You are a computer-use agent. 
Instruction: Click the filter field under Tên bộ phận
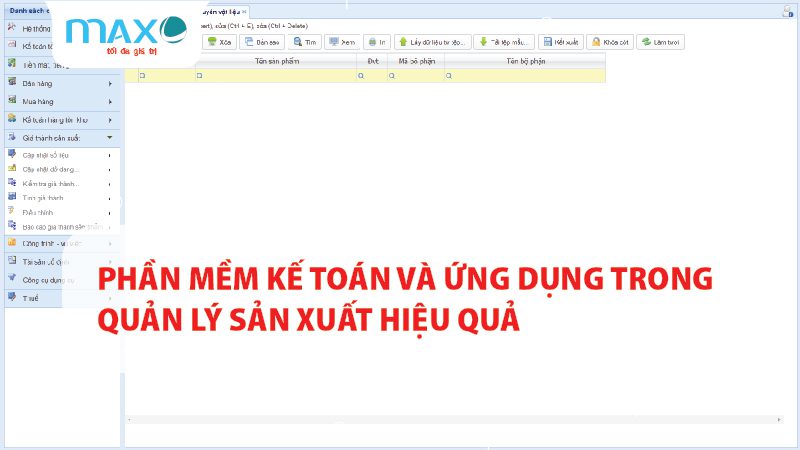526,76
